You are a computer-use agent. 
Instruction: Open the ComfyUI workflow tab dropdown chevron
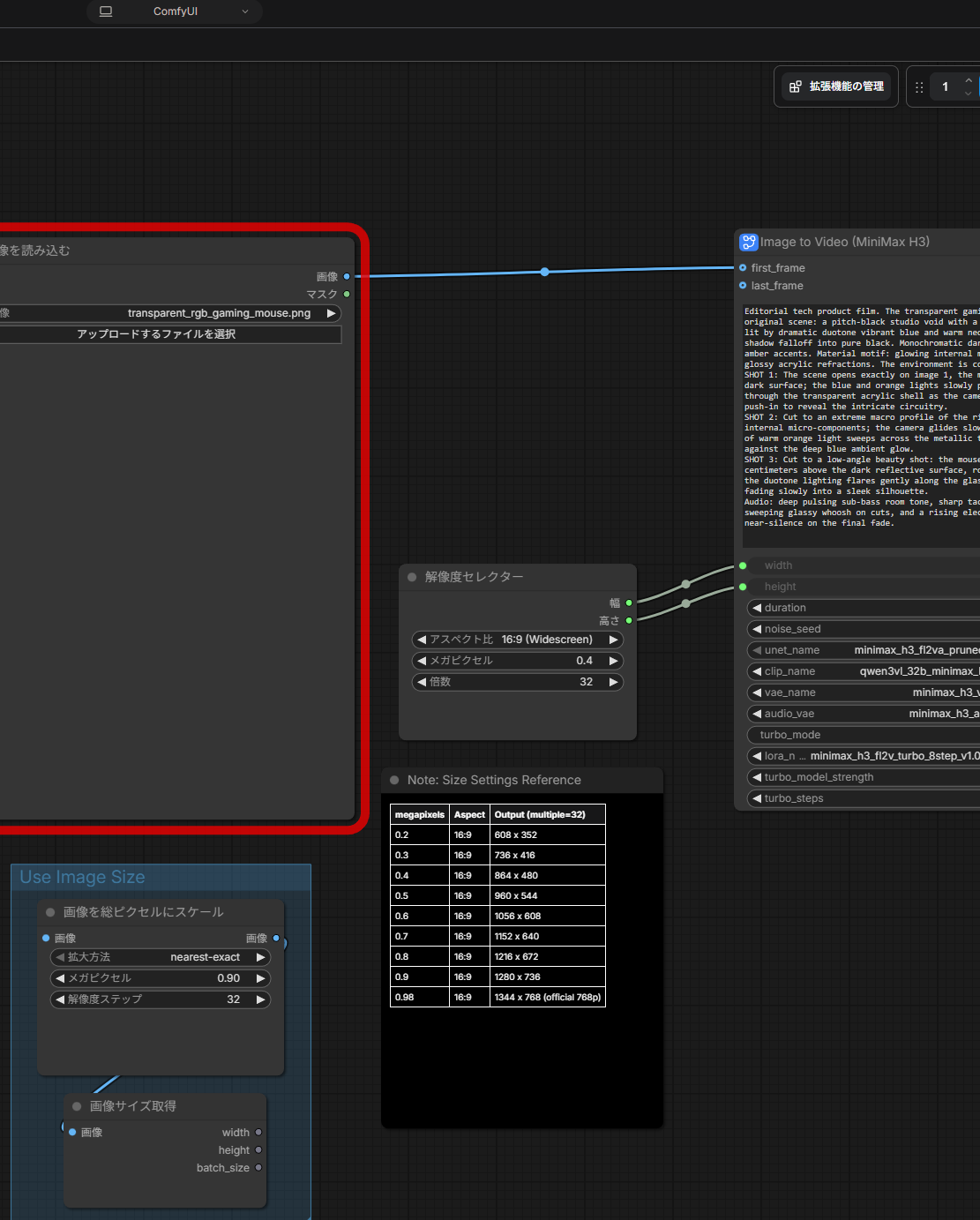coord(245,11)
